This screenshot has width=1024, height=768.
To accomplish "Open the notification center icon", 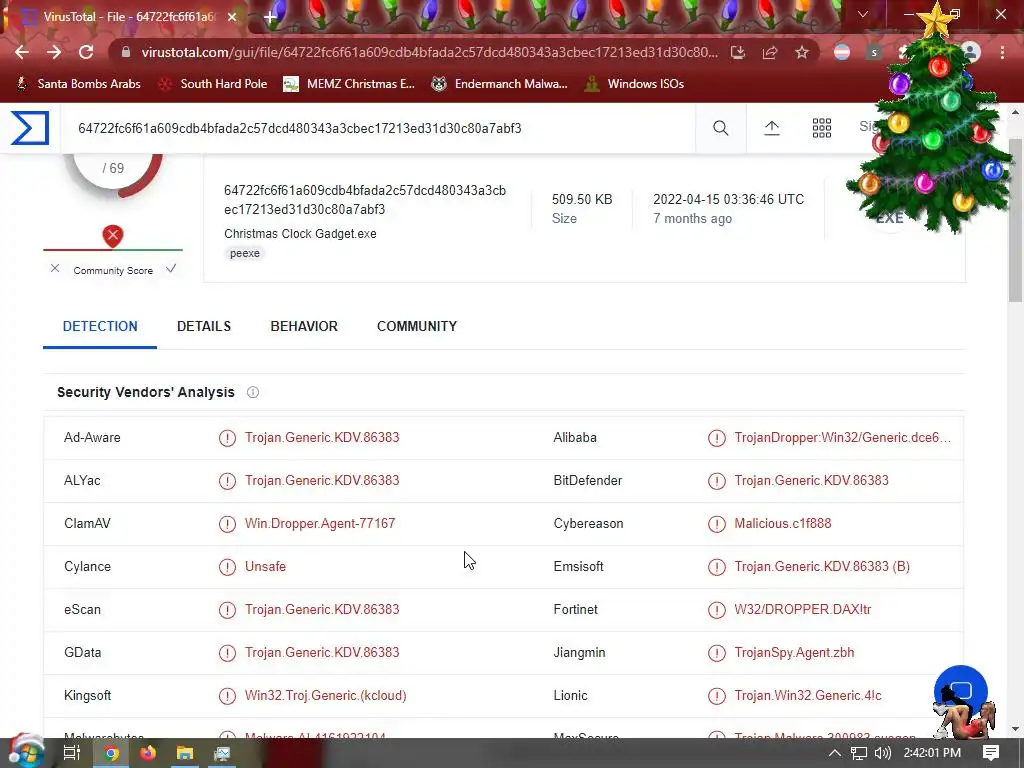I will coord(991,752).
